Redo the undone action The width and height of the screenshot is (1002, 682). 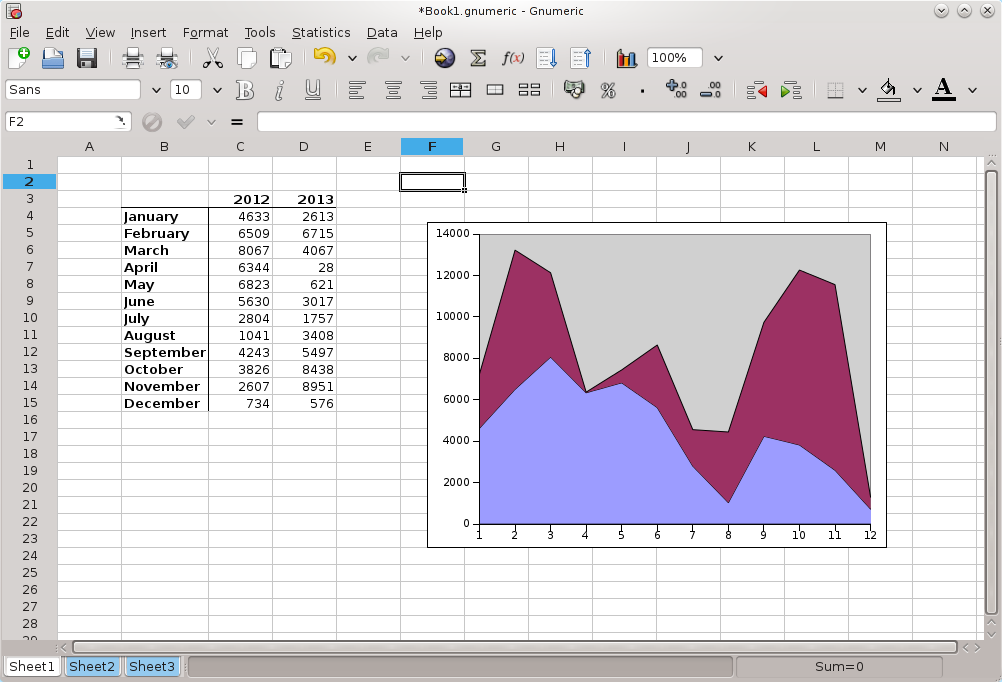(x=378, y=58)
